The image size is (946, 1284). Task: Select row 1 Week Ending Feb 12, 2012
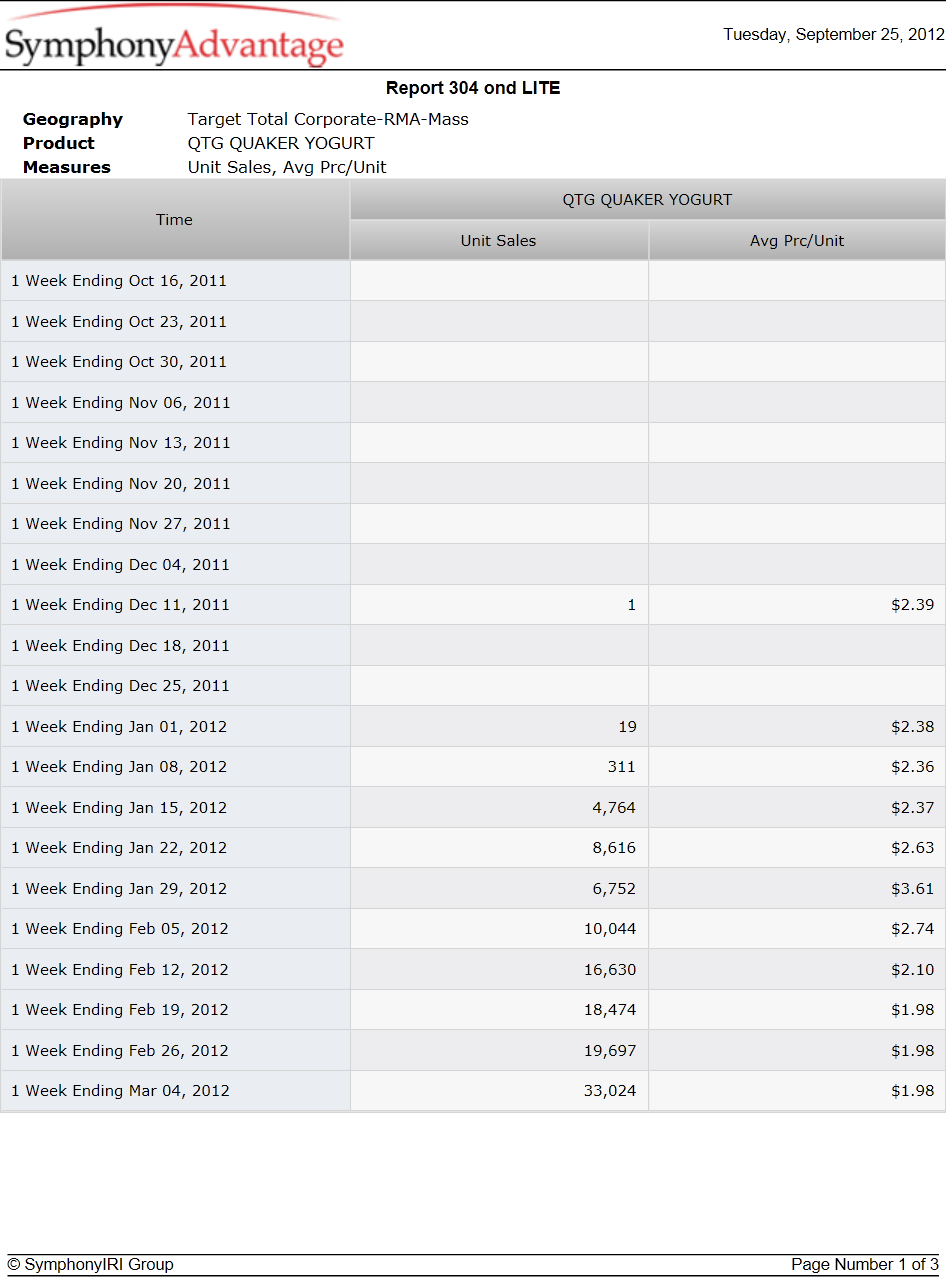pos(473,970)
